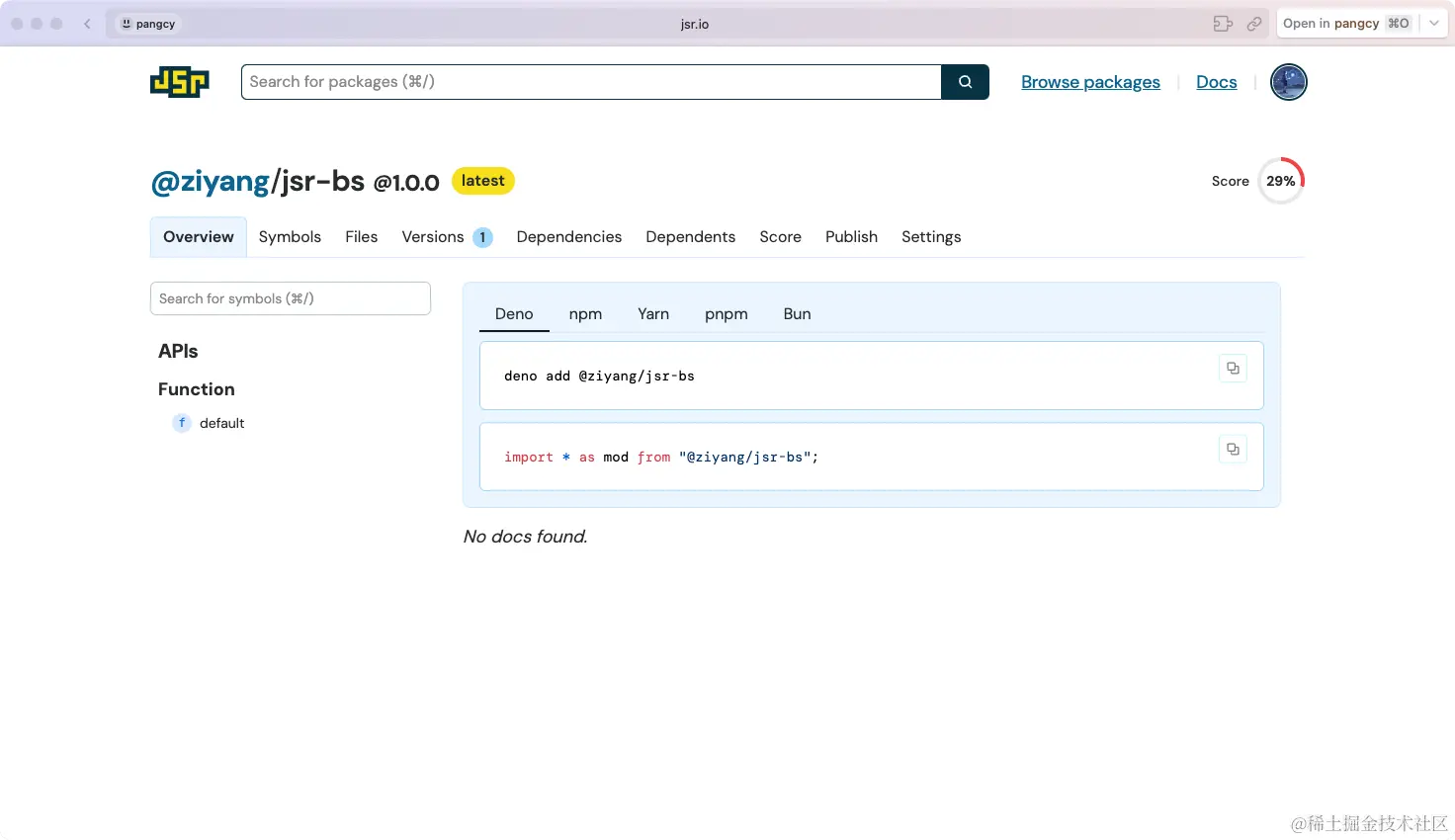The height and width of the screenshot is (840, 1455).
Task: Open the Dependencies tab
Action: 569,237
